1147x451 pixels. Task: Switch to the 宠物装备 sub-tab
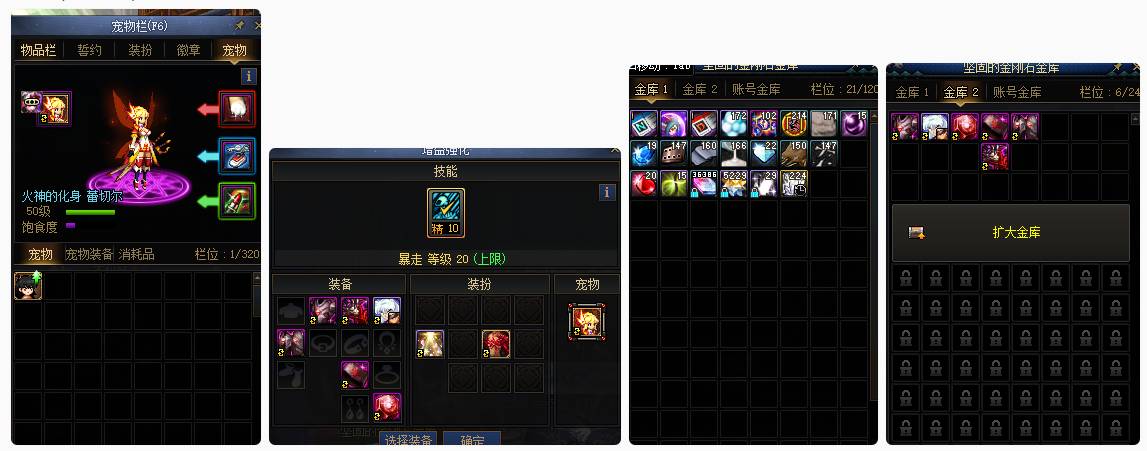pyautogui.click(x=89, y=254)
